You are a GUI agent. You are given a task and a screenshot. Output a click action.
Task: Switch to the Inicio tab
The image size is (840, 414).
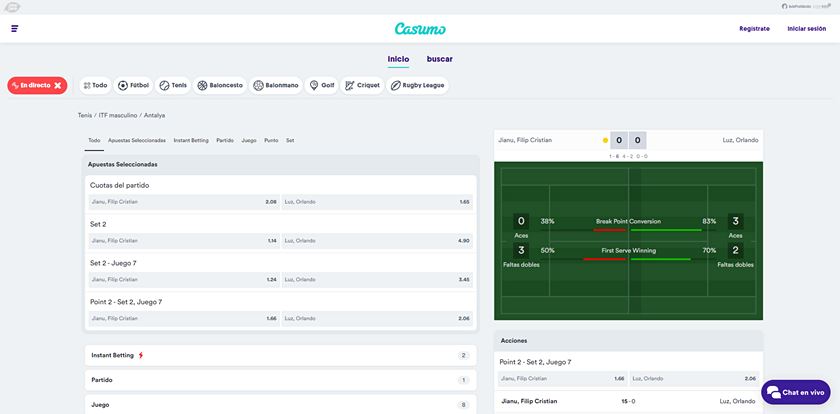coord(398,59)
